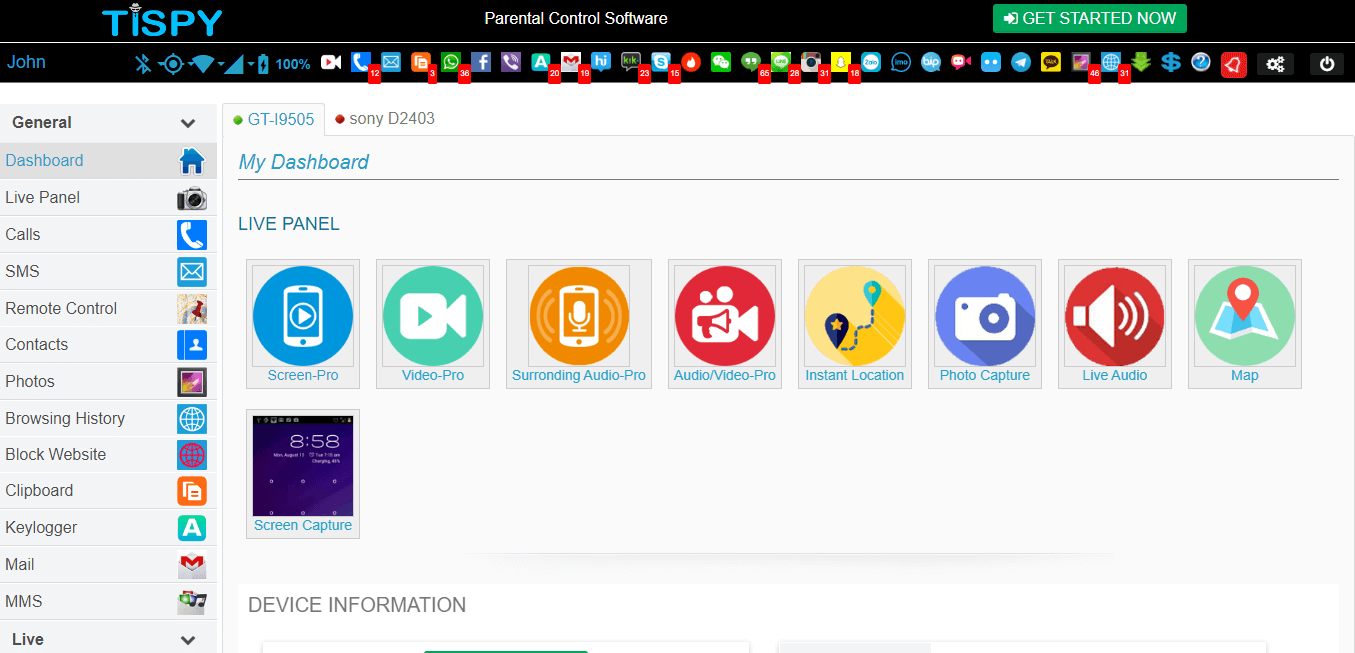Open Gmail icon with badge 19

tap(571, 62)
